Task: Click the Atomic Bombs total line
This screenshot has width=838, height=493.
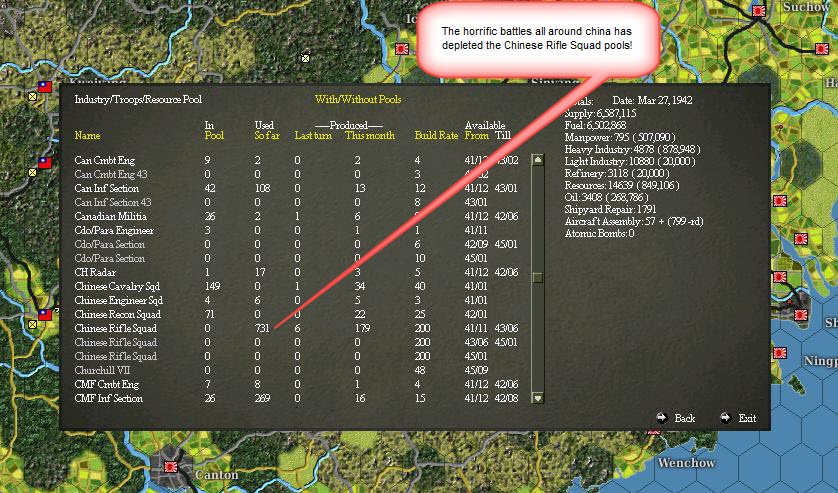Action: click(x=599, y=233)
